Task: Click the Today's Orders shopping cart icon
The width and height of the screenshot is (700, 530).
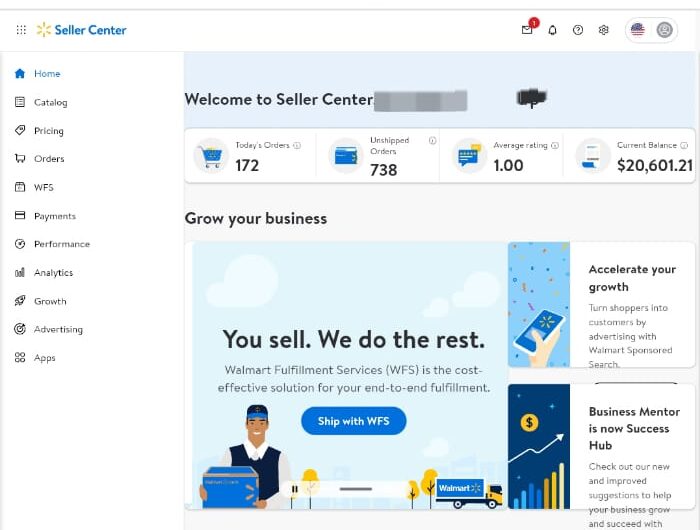Action: (211, 156)
